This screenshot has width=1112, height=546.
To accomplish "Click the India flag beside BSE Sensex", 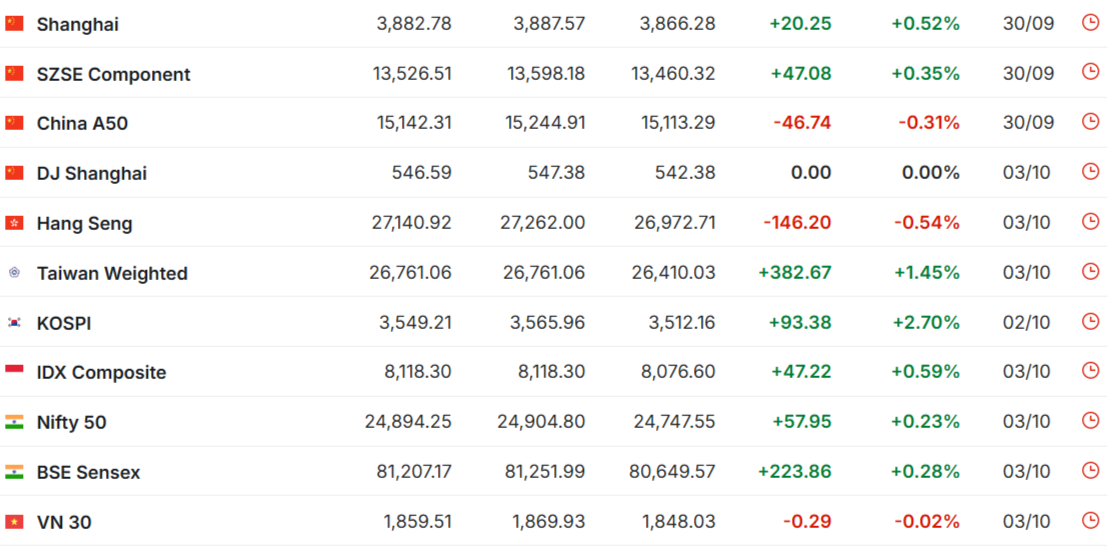I will point(14,471).
